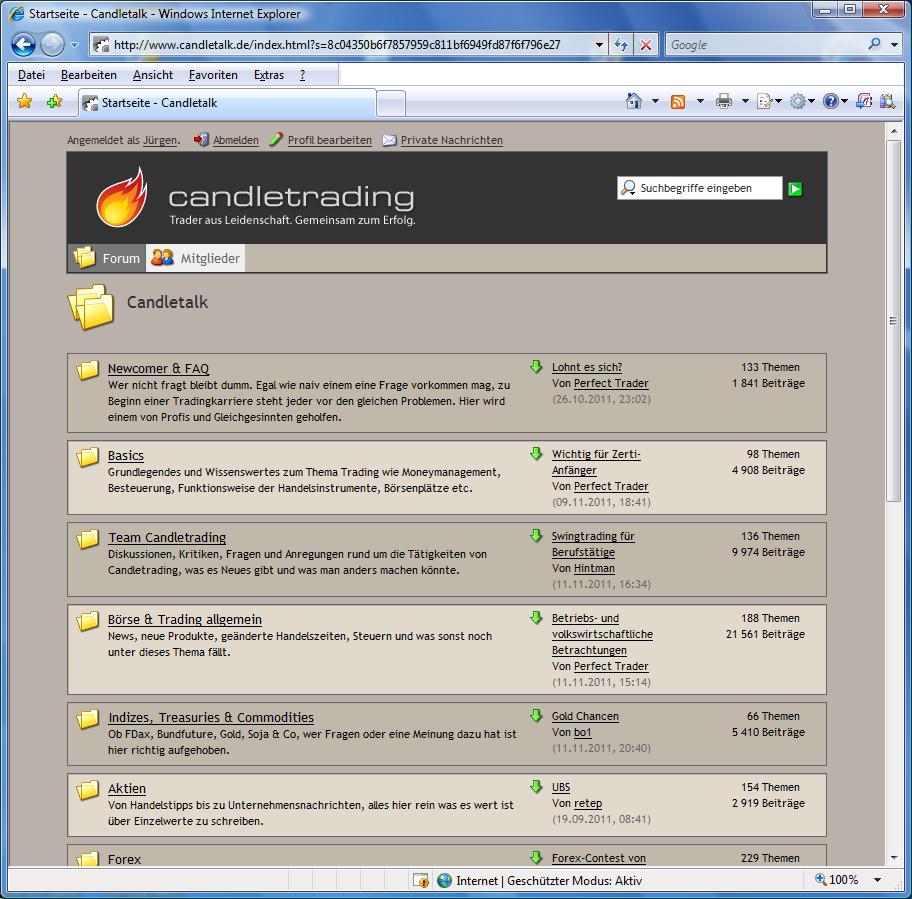Open the Newcomer & FAQ forum
The height and width of the screenshot is (899, 912).
coord(158,369)
